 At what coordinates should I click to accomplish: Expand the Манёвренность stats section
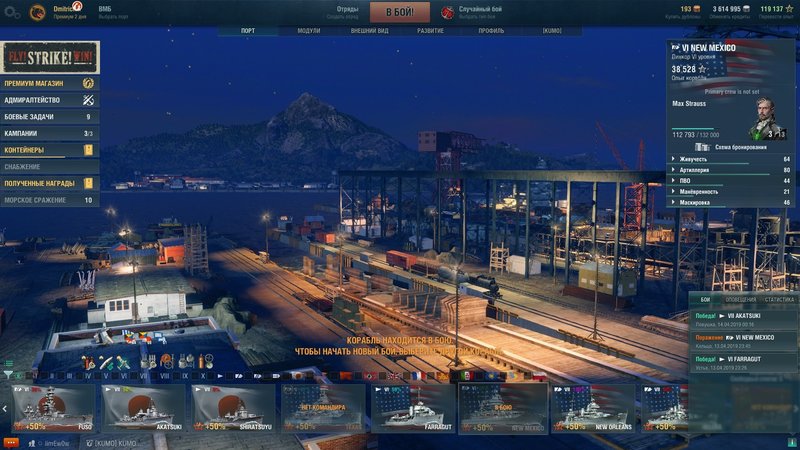pos(731,192)
